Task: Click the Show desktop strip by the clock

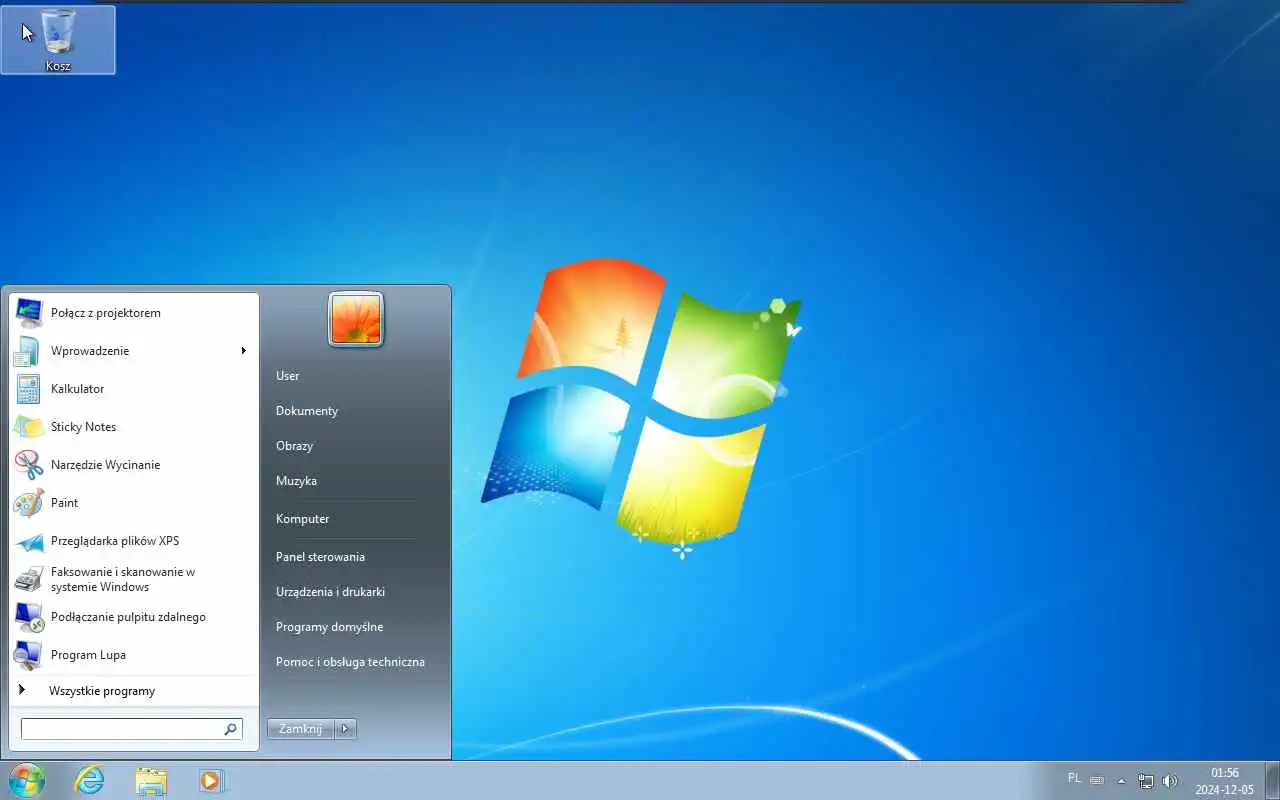Action: click(x=1272, y=781)
